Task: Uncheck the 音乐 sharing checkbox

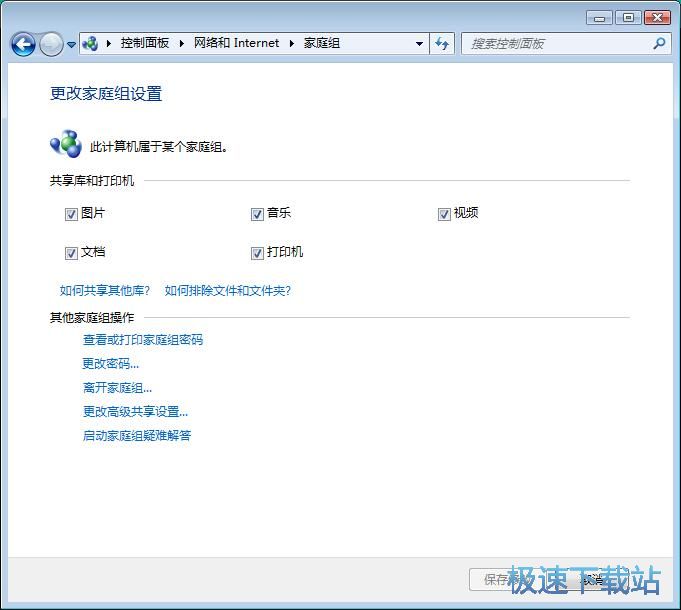Action: pyautogui.click(x=257, y=214)
